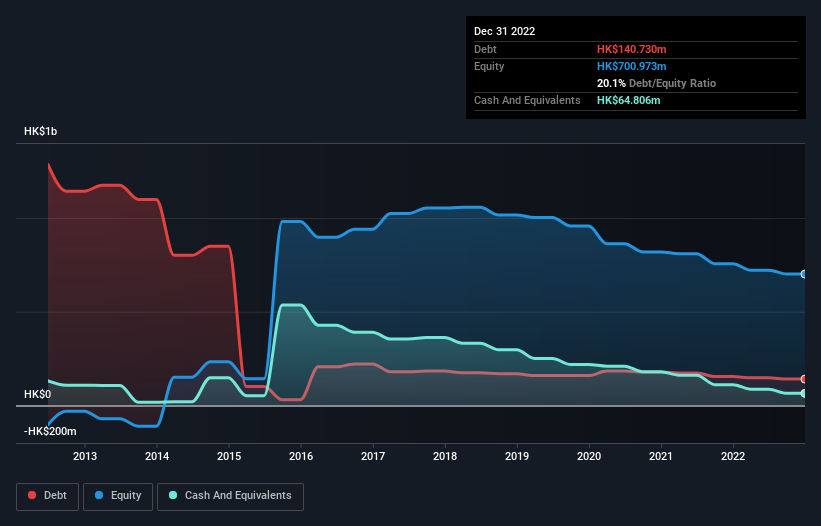The image size is (821, 526).
Task: Click the blue Equity legend dot
Action: point(99,495)
